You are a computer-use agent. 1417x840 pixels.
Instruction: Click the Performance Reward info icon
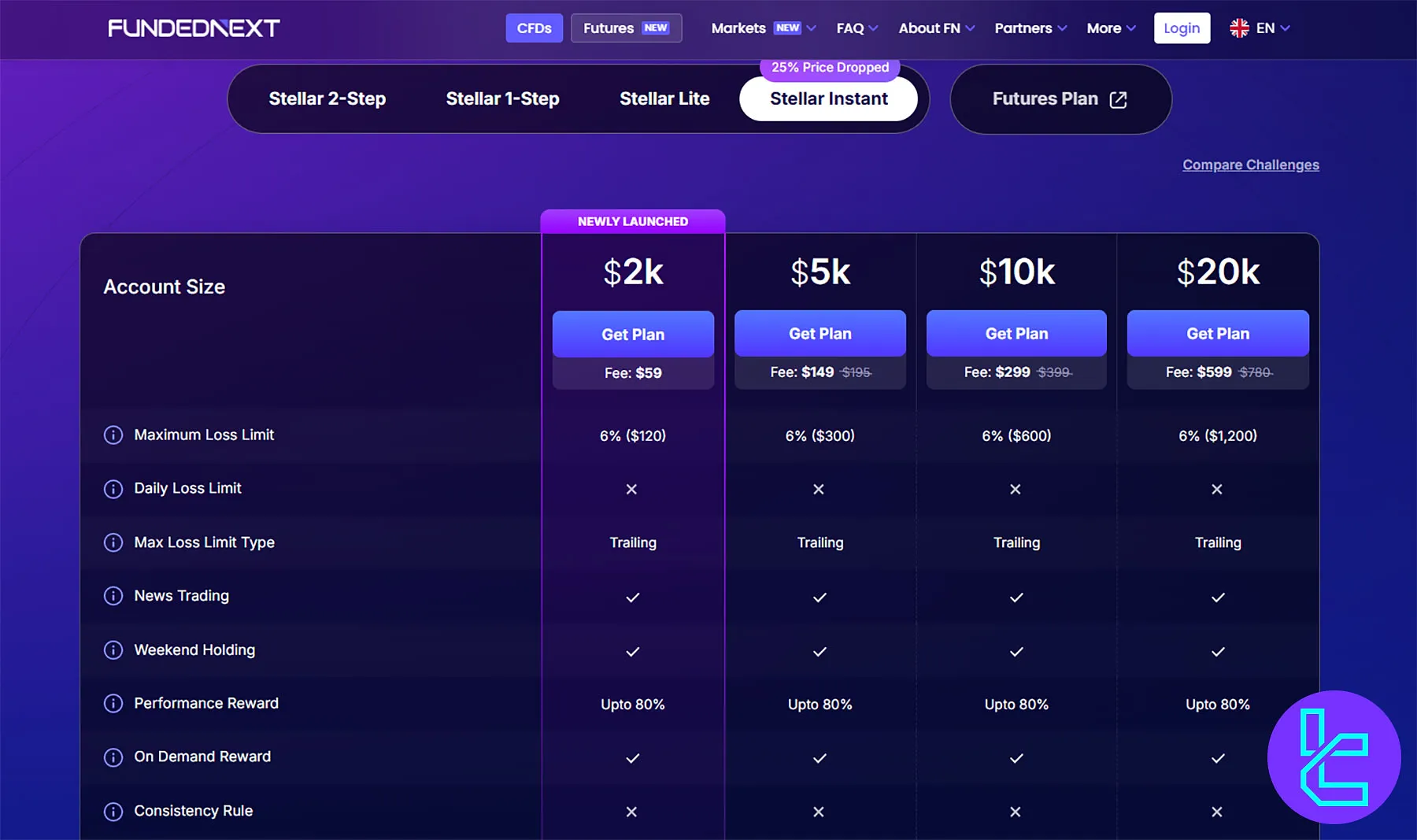pyautogui.click(x=113, y=704)
